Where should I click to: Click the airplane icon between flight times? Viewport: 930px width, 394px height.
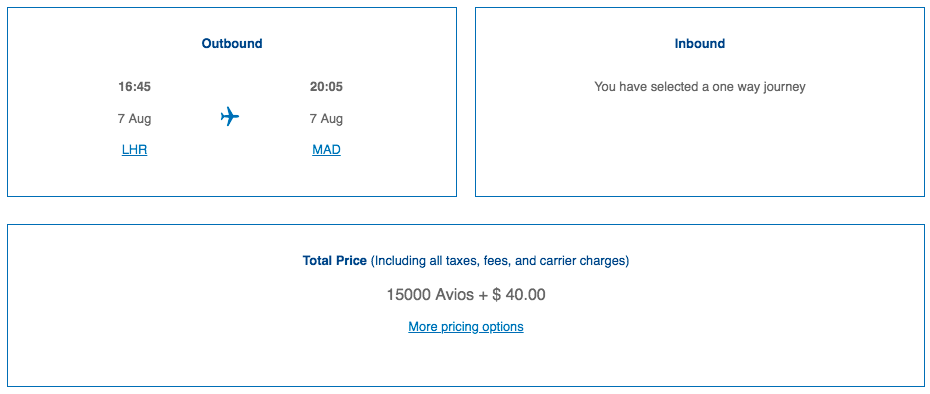[x=230, y=117]
